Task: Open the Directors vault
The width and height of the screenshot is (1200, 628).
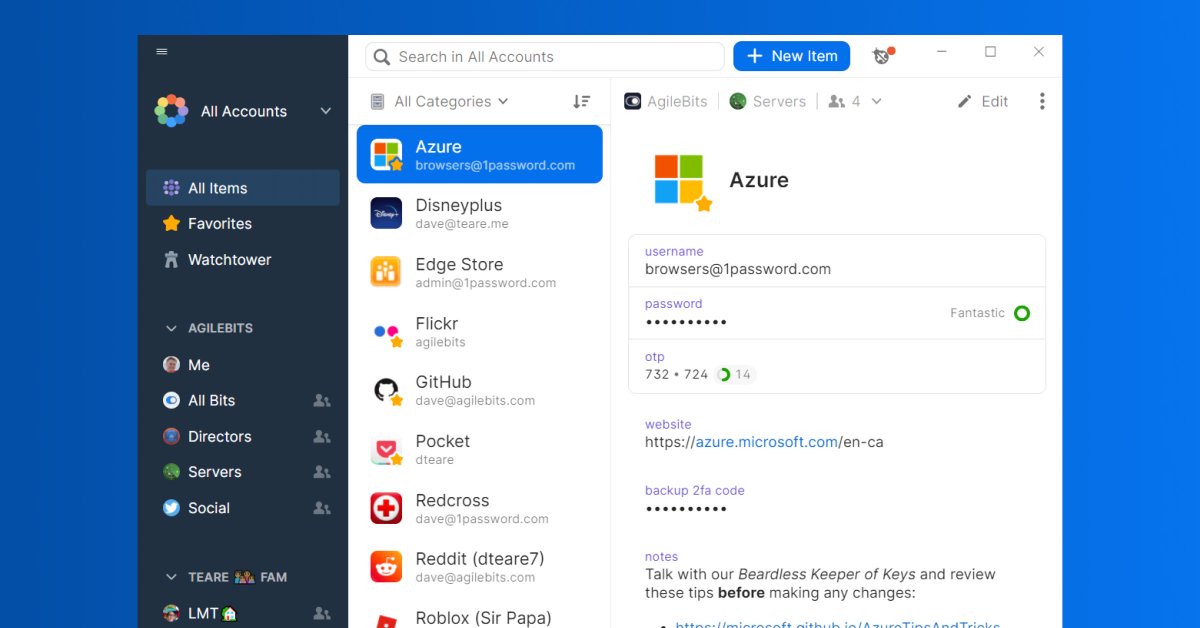Action: click(243, 436)
